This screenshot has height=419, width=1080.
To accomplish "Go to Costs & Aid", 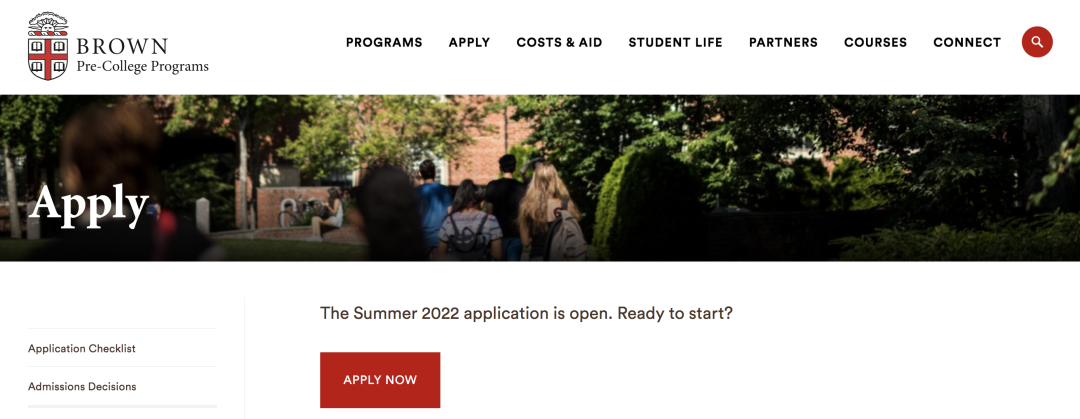I will click(x=559, y=43).
